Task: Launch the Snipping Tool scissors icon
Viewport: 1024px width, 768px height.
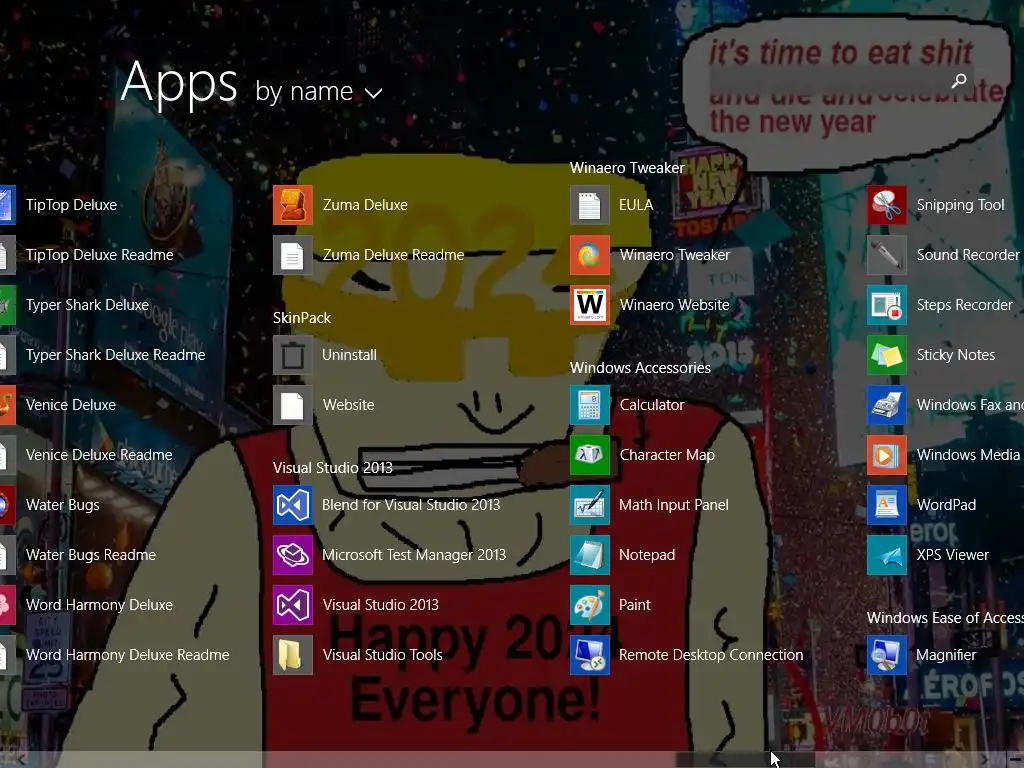Action: (x=887, y=205)
